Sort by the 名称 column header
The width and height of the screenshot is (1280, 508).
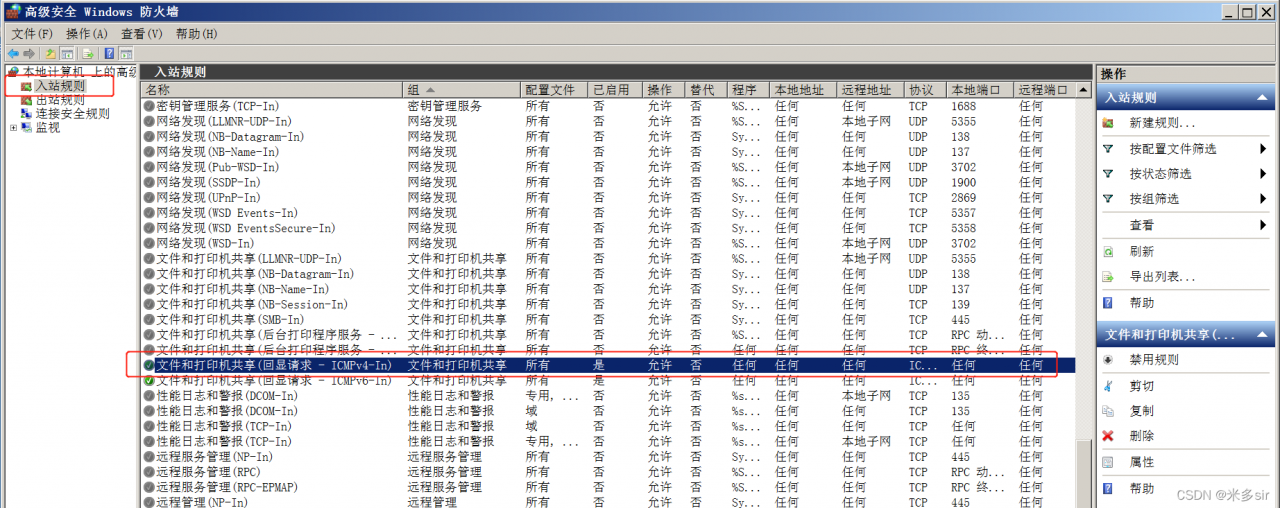pos(271,90)
